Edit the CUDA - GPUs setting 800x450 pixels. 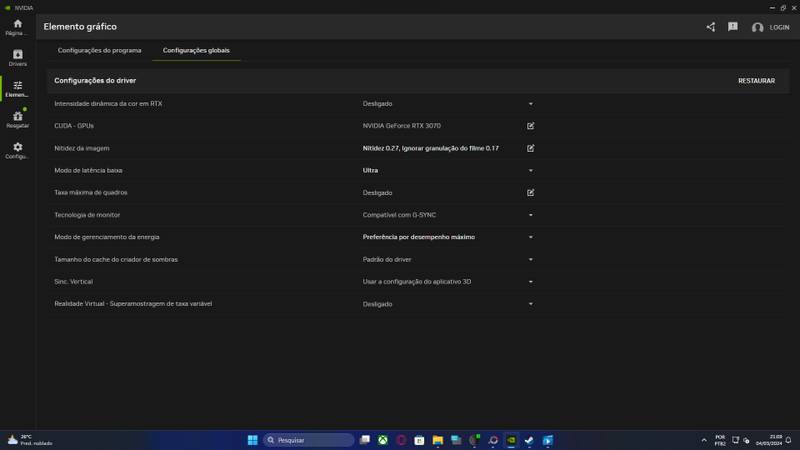531,126
